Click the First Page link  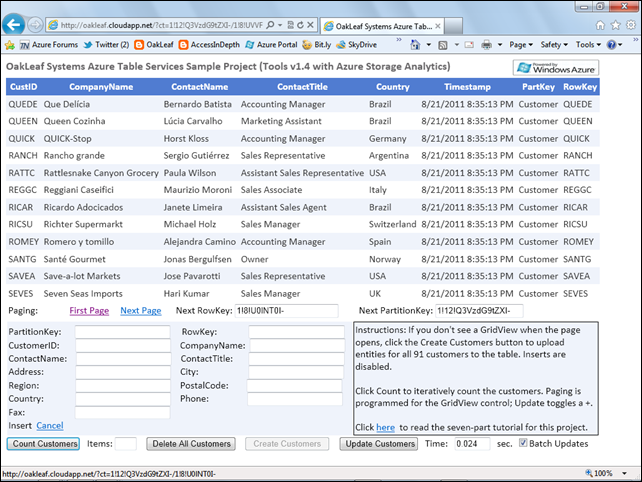pyautogui.click(x=89, y=311)
